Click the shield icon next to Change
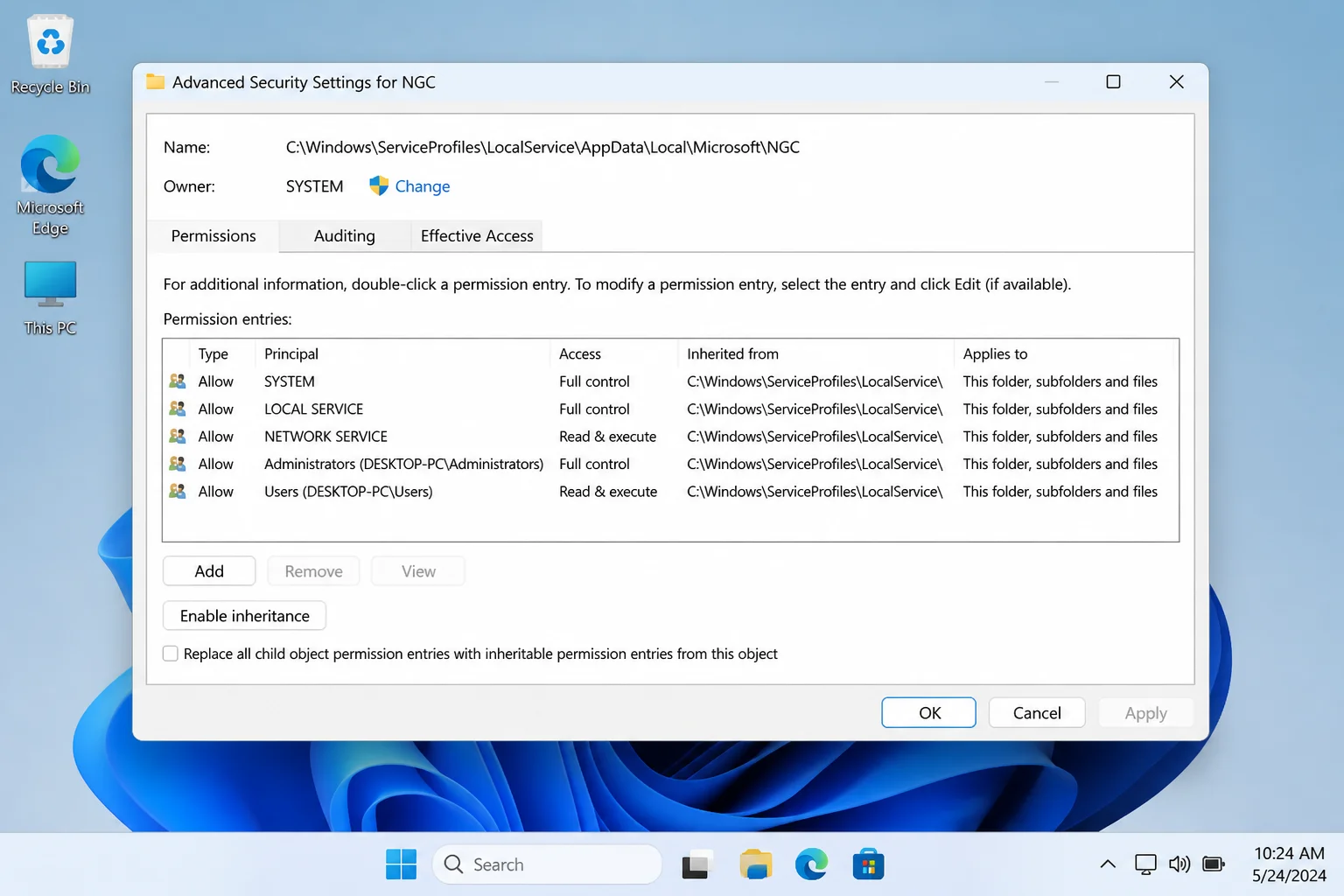The width and height of the screenshot is (1344, 896). pyautogui.click(x=378, y=185)
